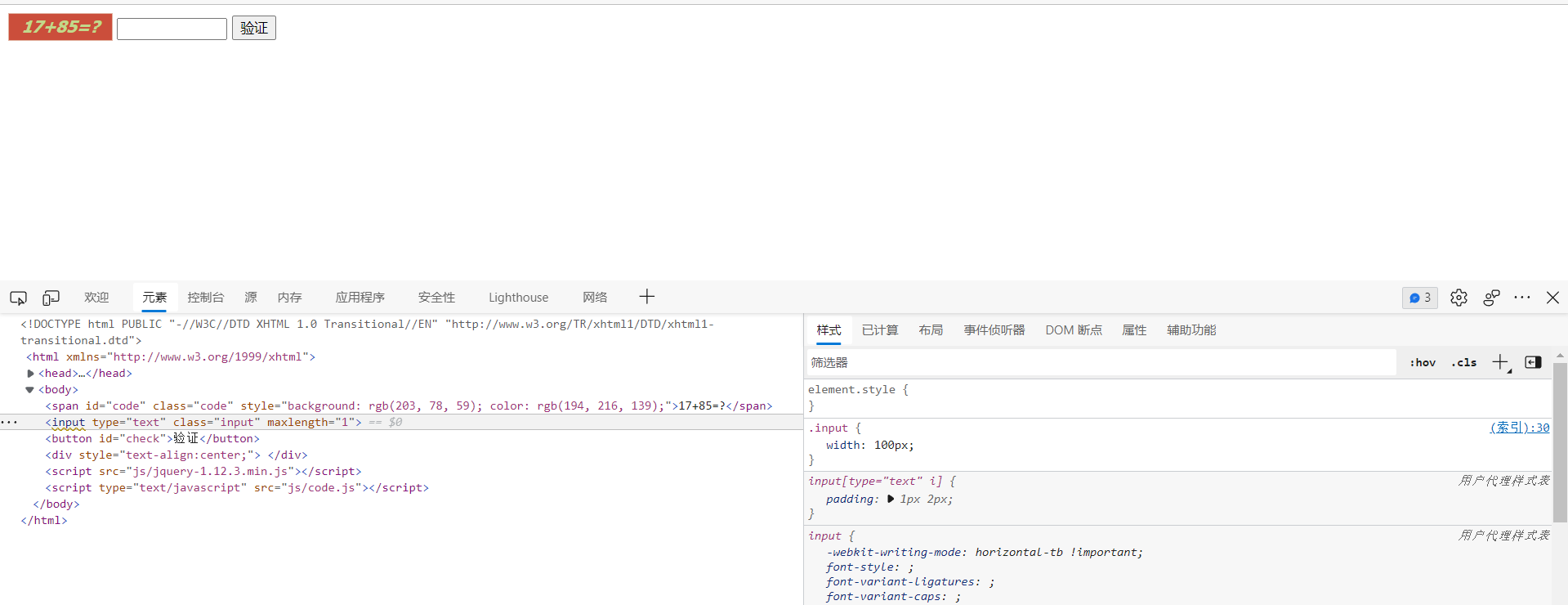Add new style rule plus icon
1568x605 pixels.
[x=1501, y=362]
